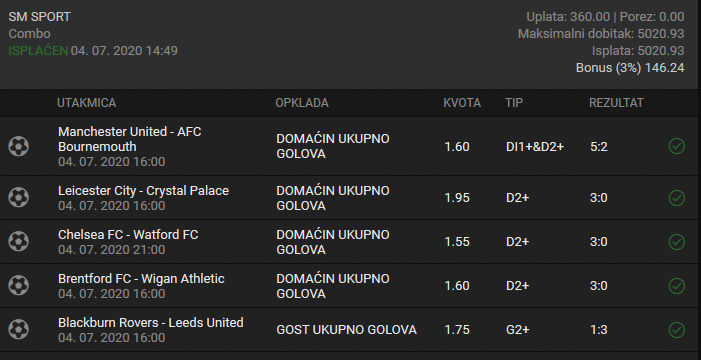Click green checkmark for 5:2 result
Image resolution: width=701 pixels, height=360 pixels.
(x=676, y=146)
